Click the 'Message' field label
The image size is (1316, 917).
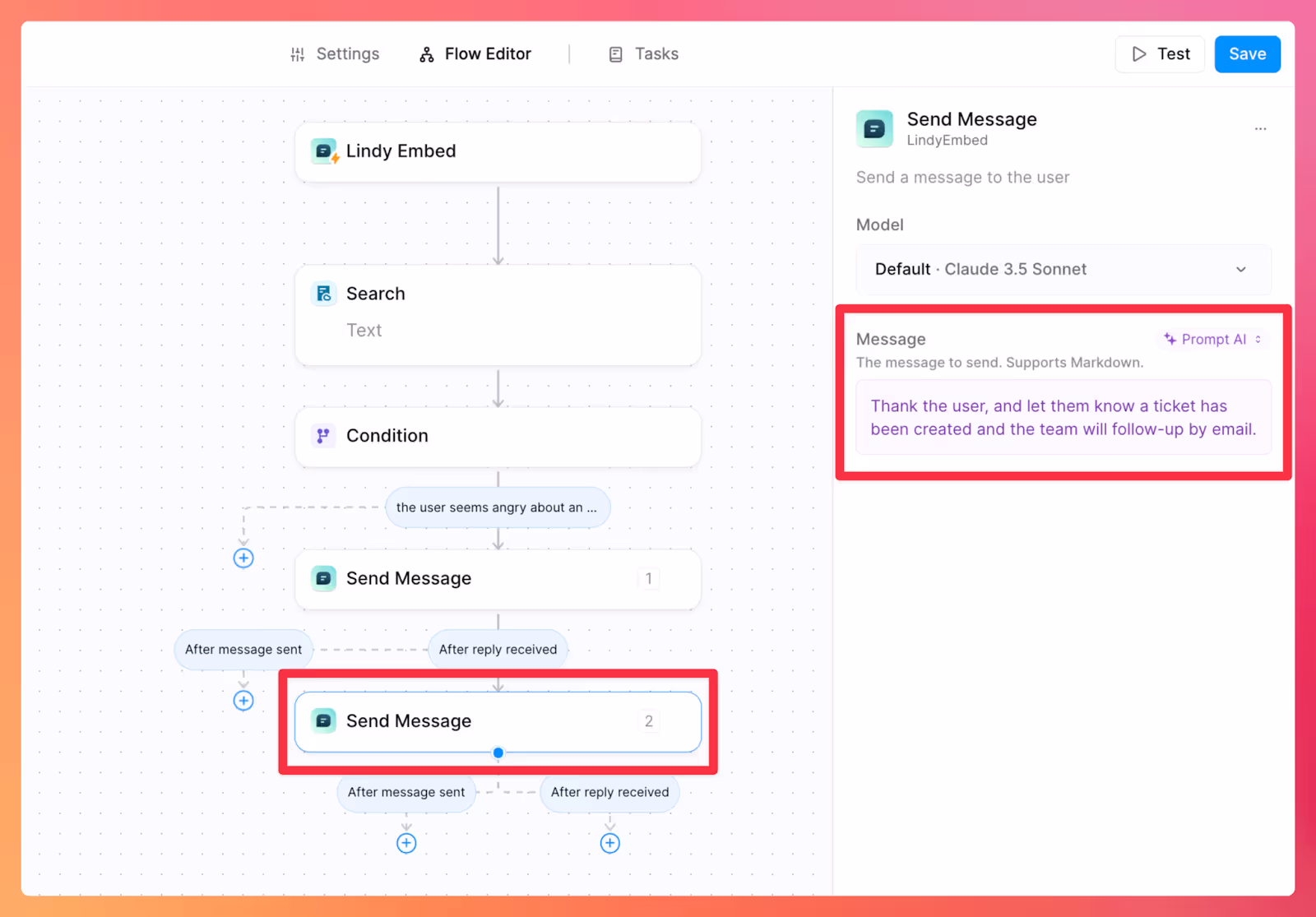coord(891,340)
